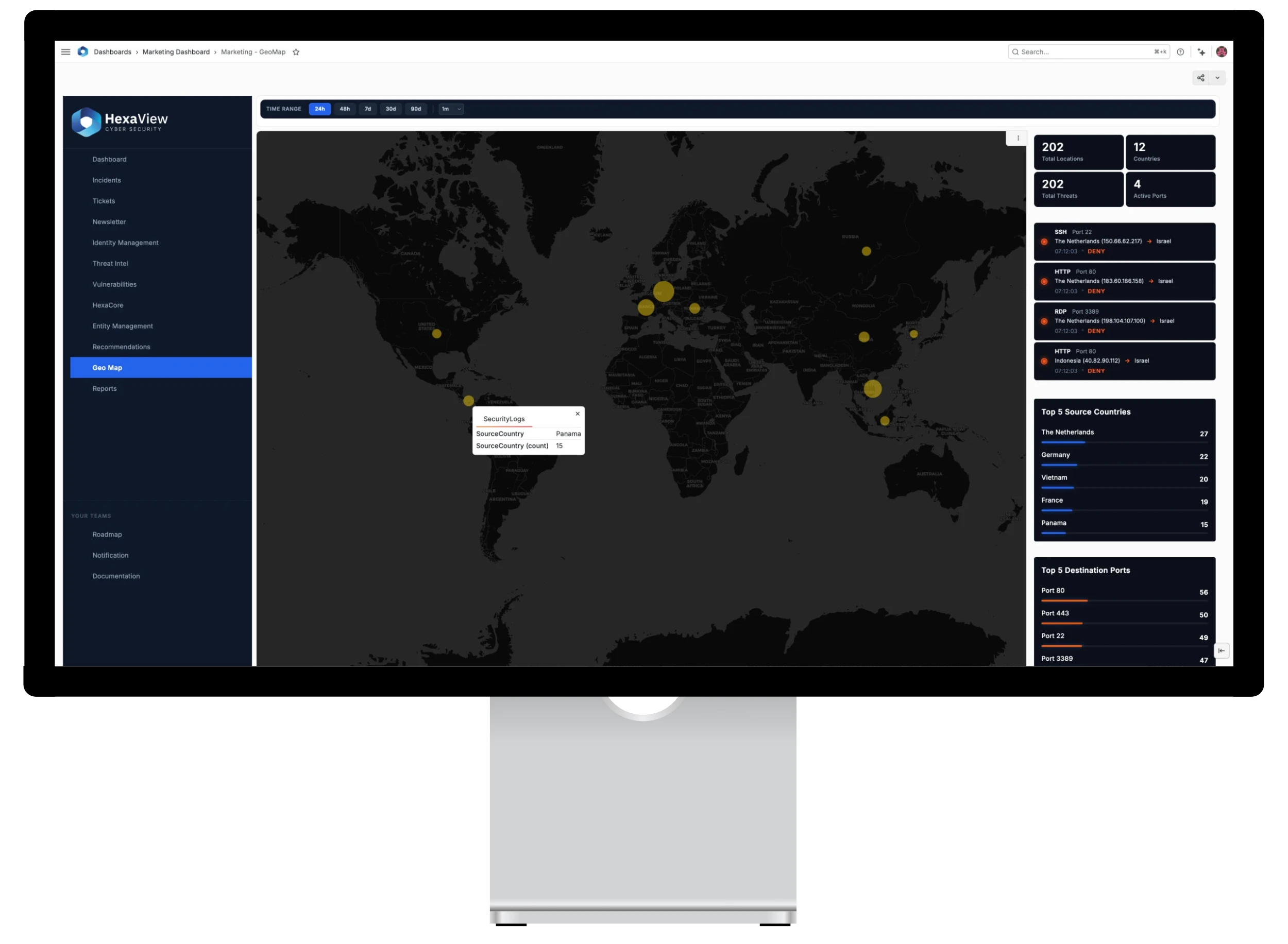Open the 1m refresh interval dropdown
Image resolution: width=1288 pixels, height=944 pixels.
[x=451, y=109]
